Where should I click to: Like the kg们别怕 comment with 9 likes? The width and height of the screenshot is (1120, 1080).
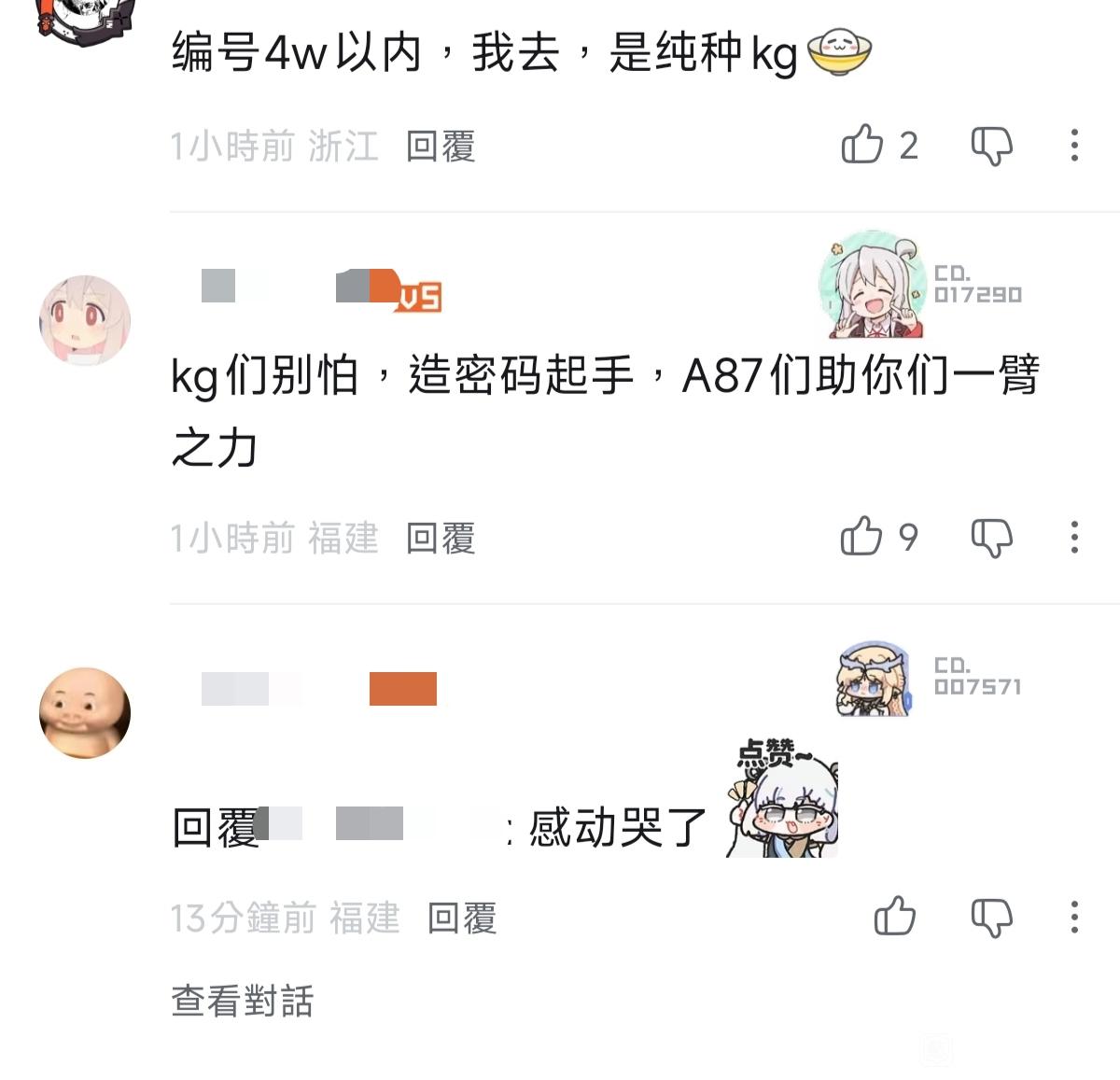861,537
